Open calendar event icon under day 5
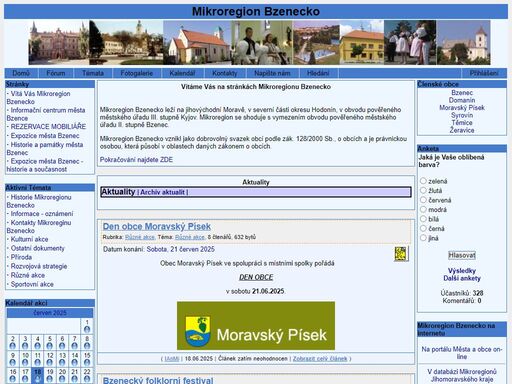512x384 pixels. tap(50, 346)
